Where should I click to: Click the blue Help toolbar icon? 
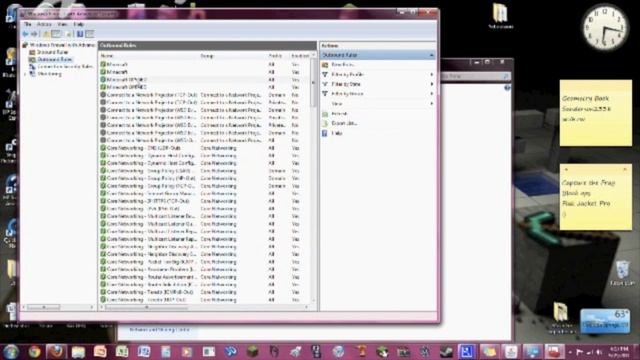(x=80, y=34)
